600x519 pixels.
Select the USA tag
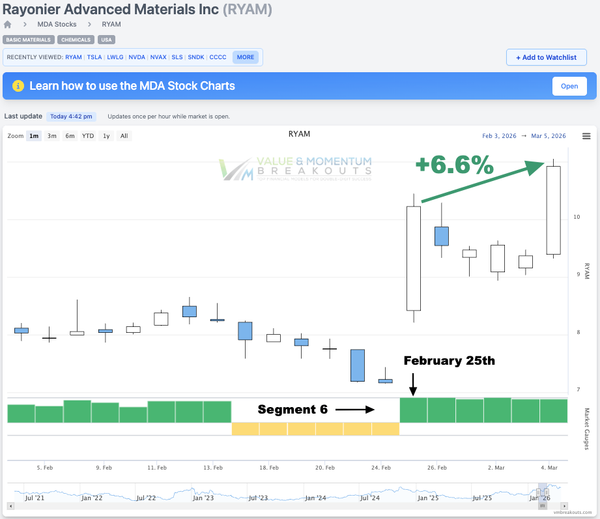click(x=106, y=40)
